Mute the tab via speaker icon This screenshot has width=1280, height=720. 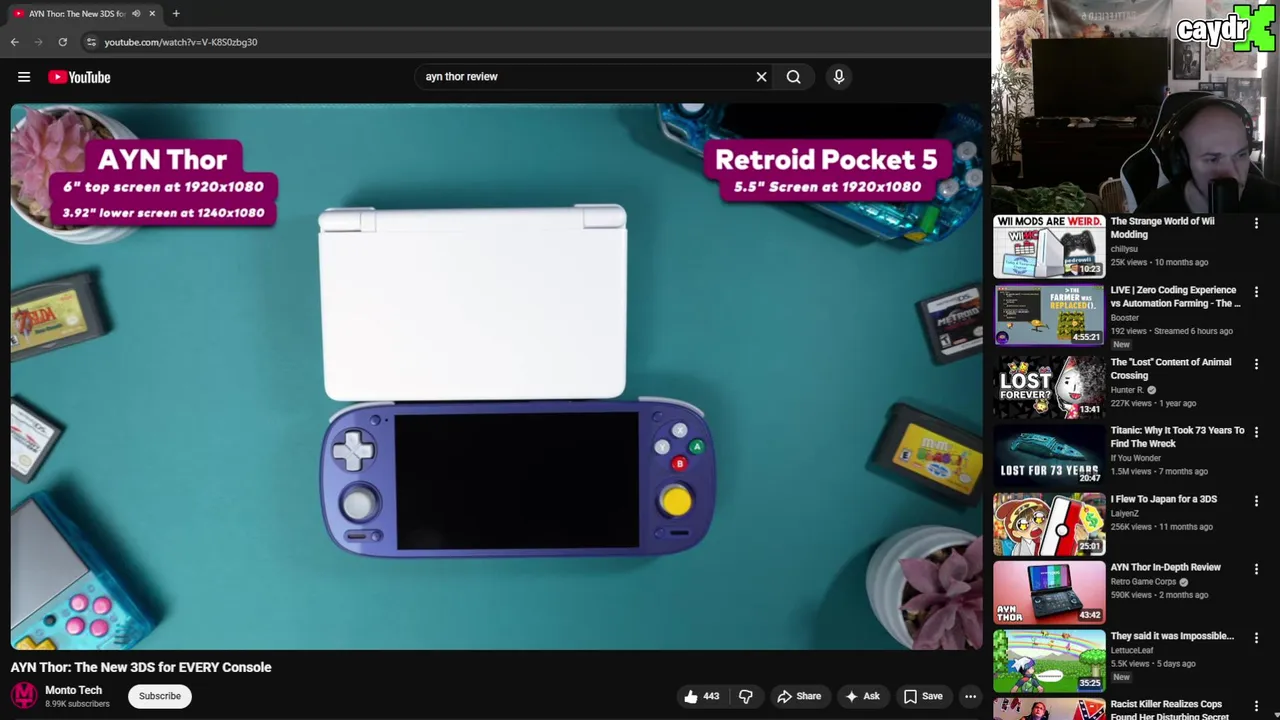(136, 13)
